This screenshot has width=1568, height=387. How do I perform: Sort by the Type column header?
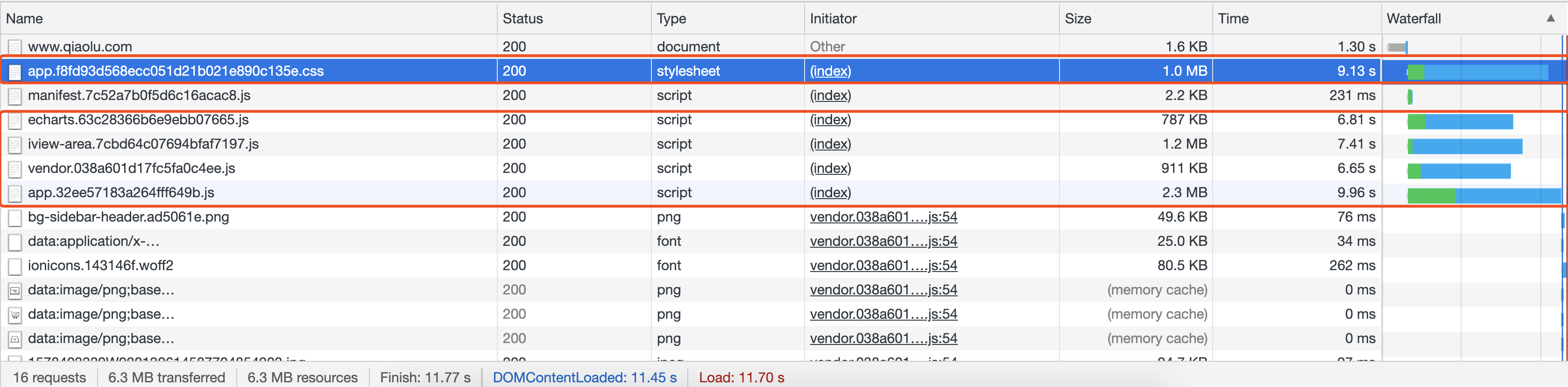(727, 18)
